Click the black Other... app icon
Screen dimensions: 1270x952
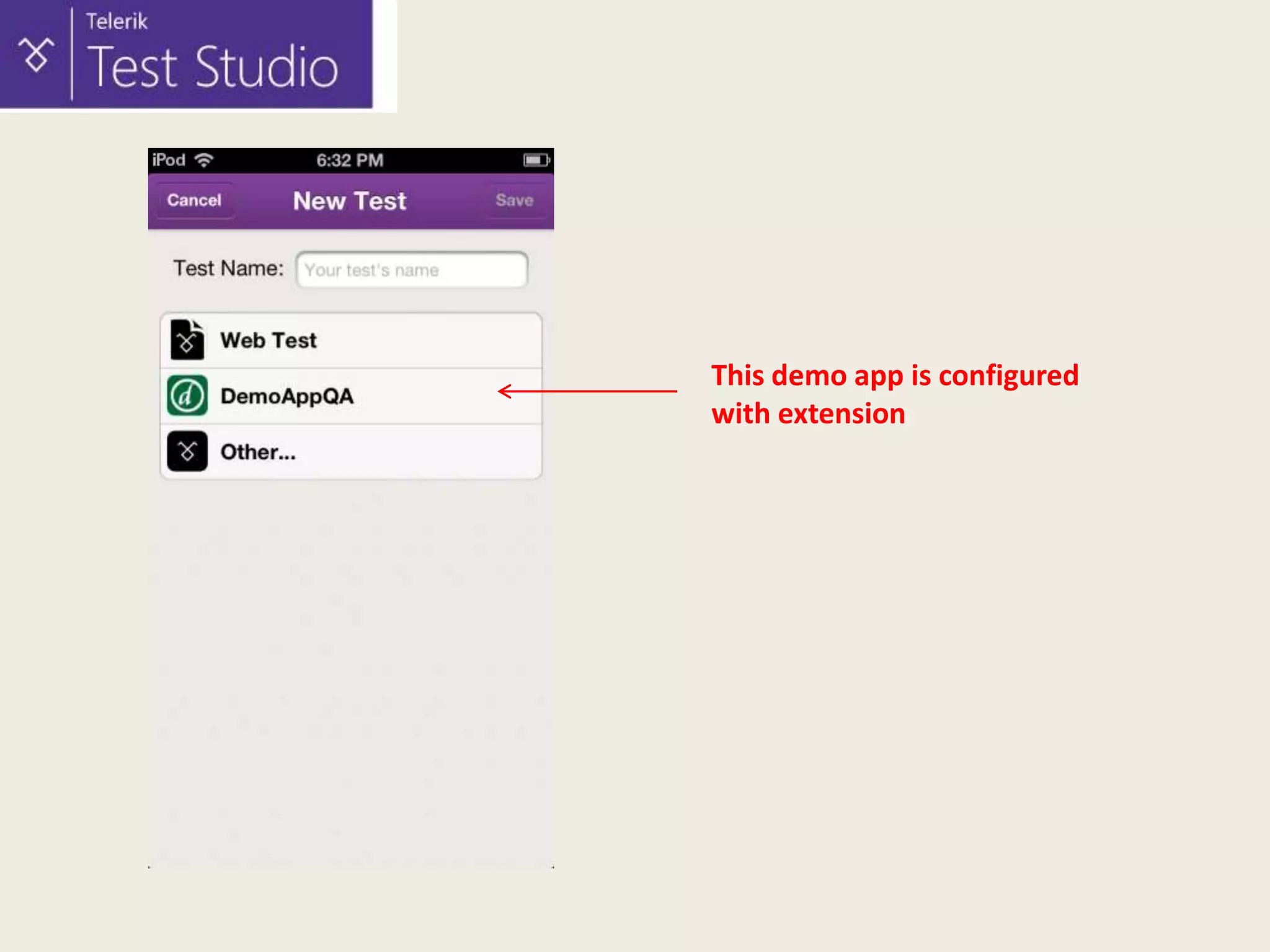coord(187,451)
